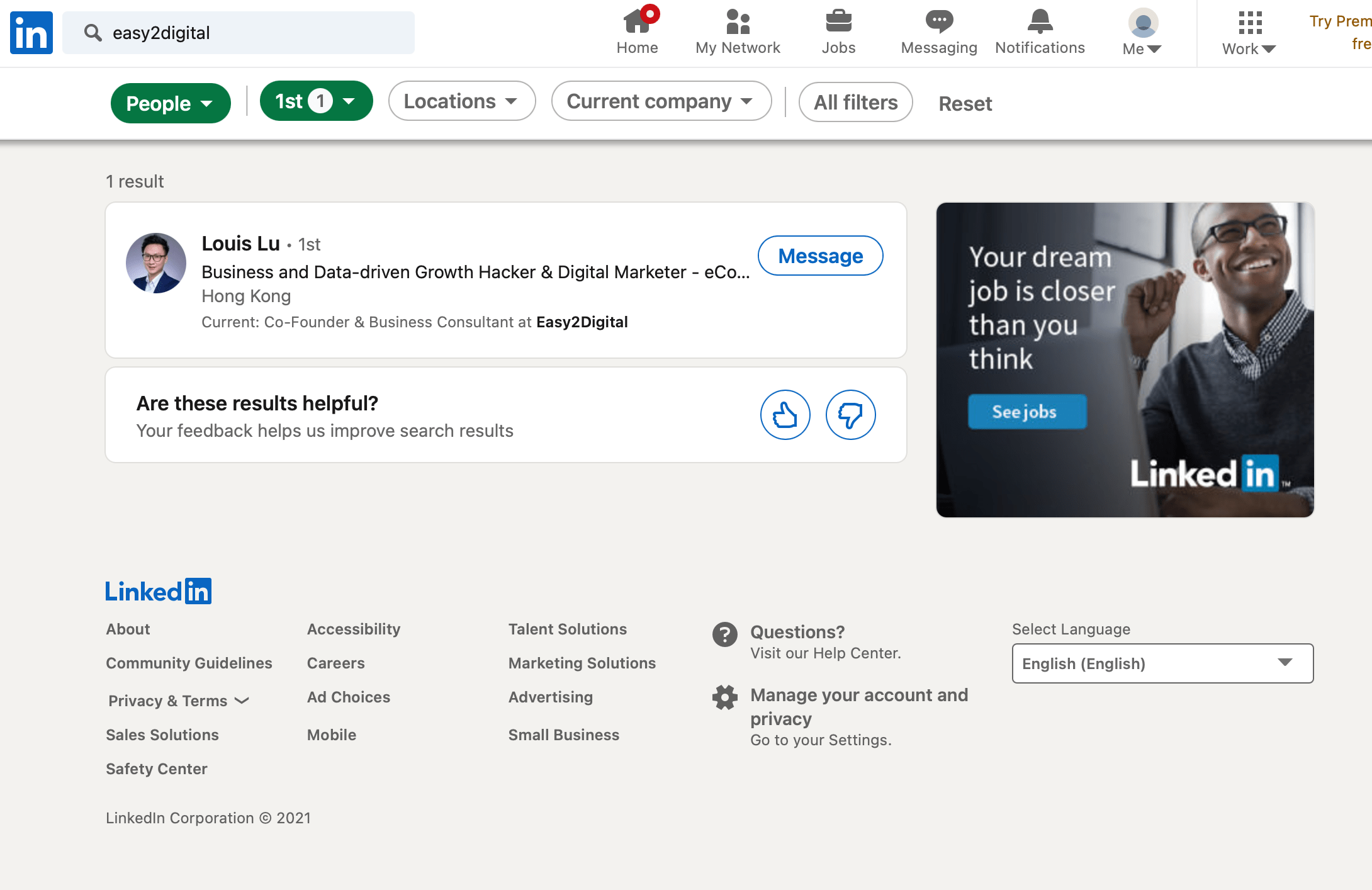Open the Me profile avatar menu
This screenshot has width=1372, height=890.
coord(1143,23)
